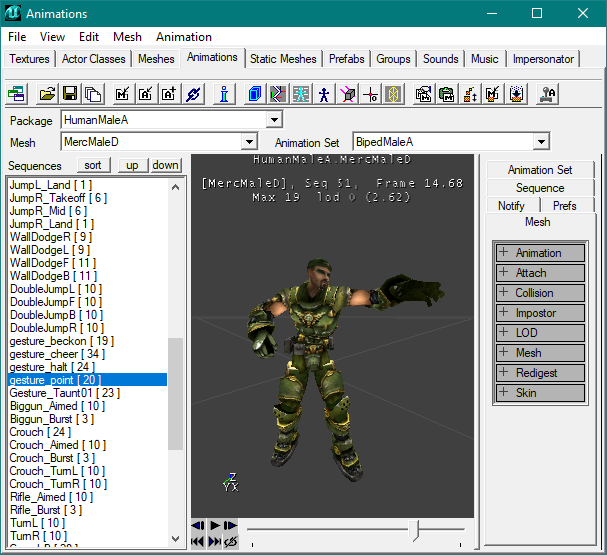Toggle the blue cube backface view icon
Image resolution: width=607 pixels, height=555 pixels.
[255, 94]
